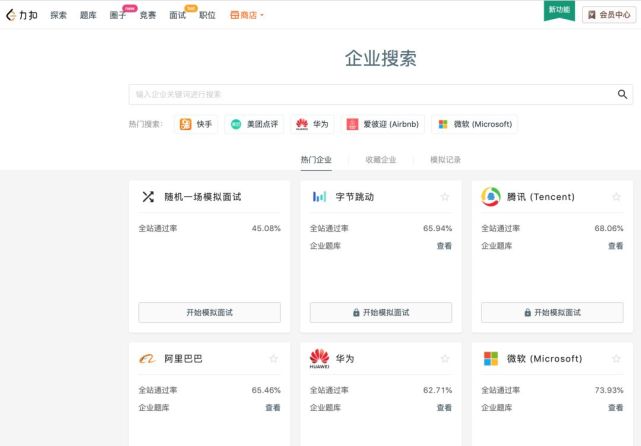Screen dimensions: 641x446
Task: Favorite 腾讯 (Tencent) with the star
Action: click(x=616, y=197)
